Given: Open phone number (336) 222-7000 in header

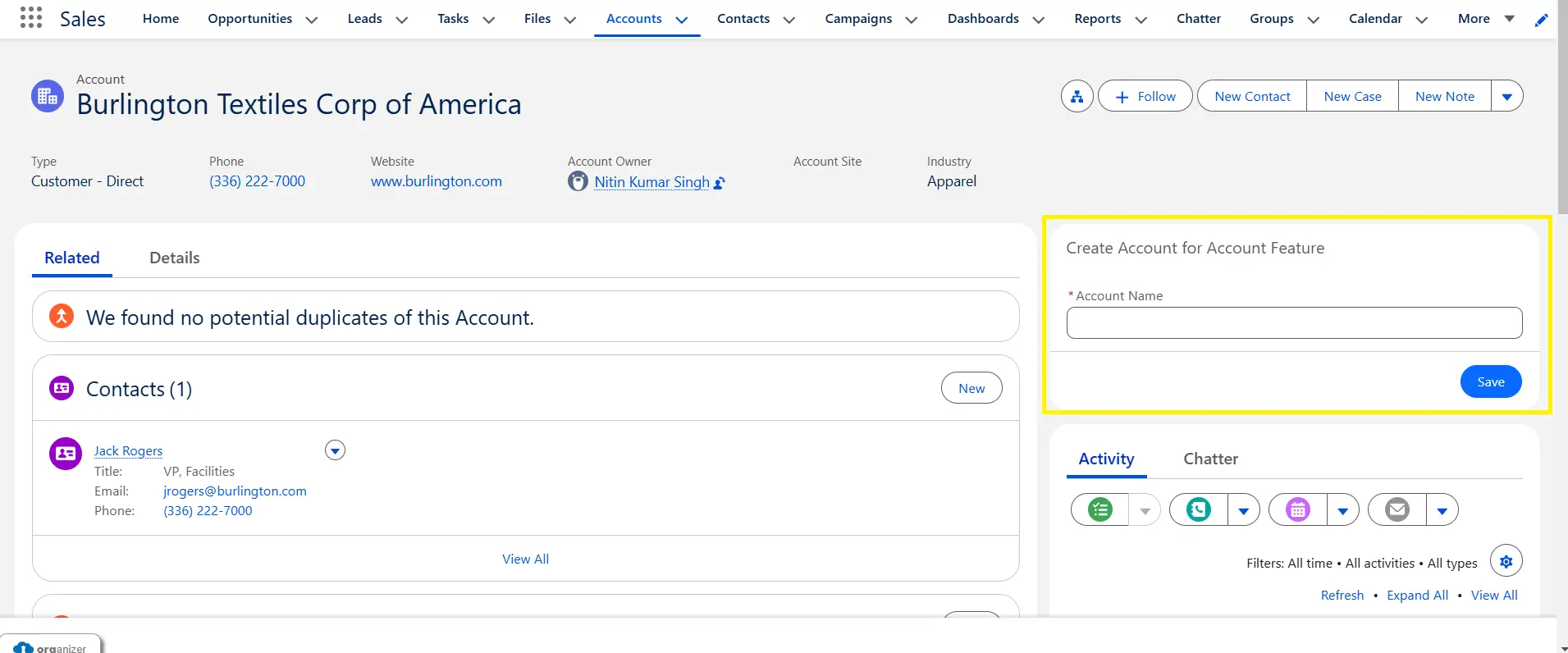Looking at the screenshot, I should tap(257, 181).
